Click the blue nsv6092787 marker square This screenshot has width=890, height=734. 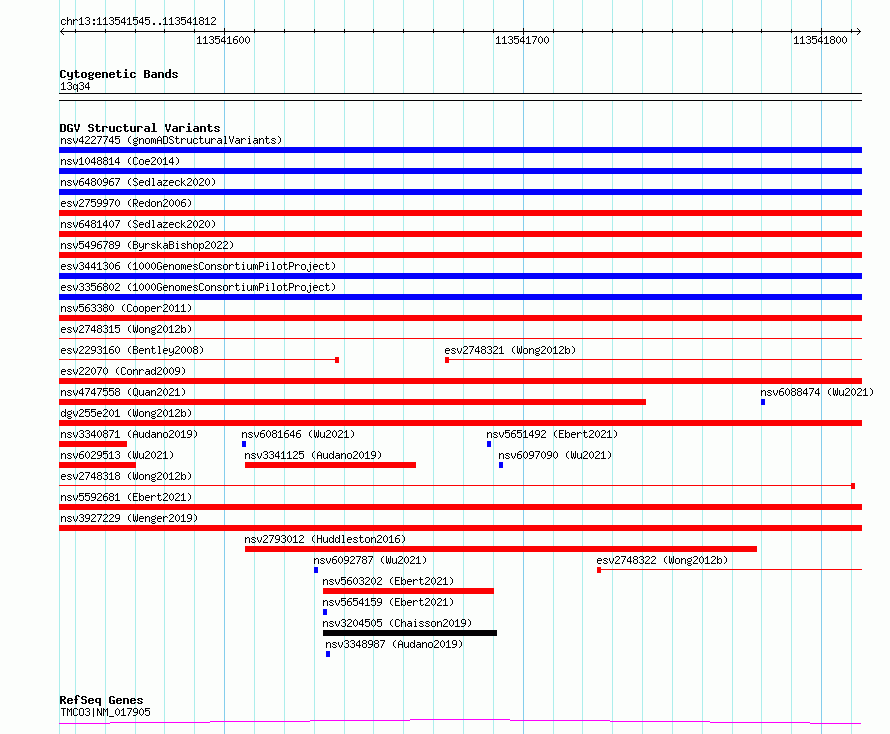click(x=316, y=570)
